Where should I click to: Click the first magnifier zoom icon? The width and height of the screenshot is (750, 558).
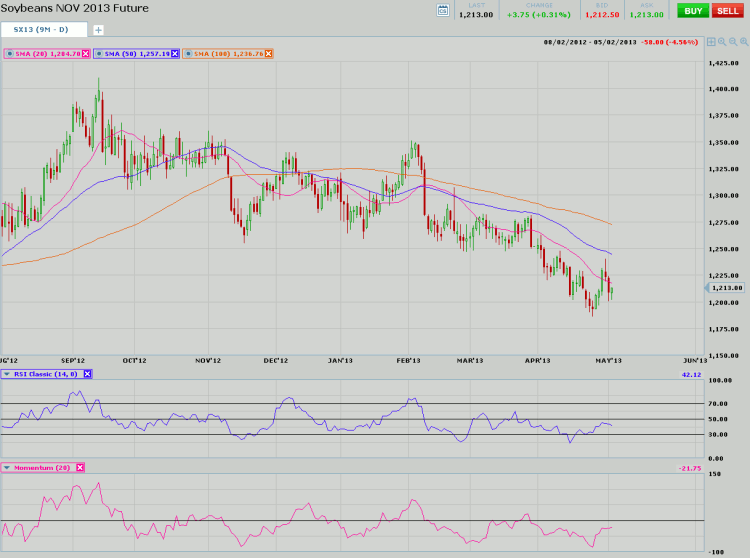coord(722,42)
